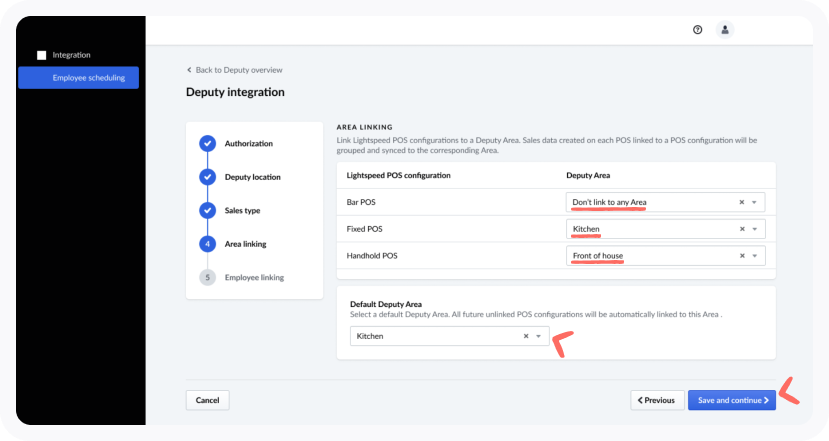Viewport: 829px width, 441px height.
Task: Clear the Default Deputy Area Kitchen value
Action: [526, 336]
